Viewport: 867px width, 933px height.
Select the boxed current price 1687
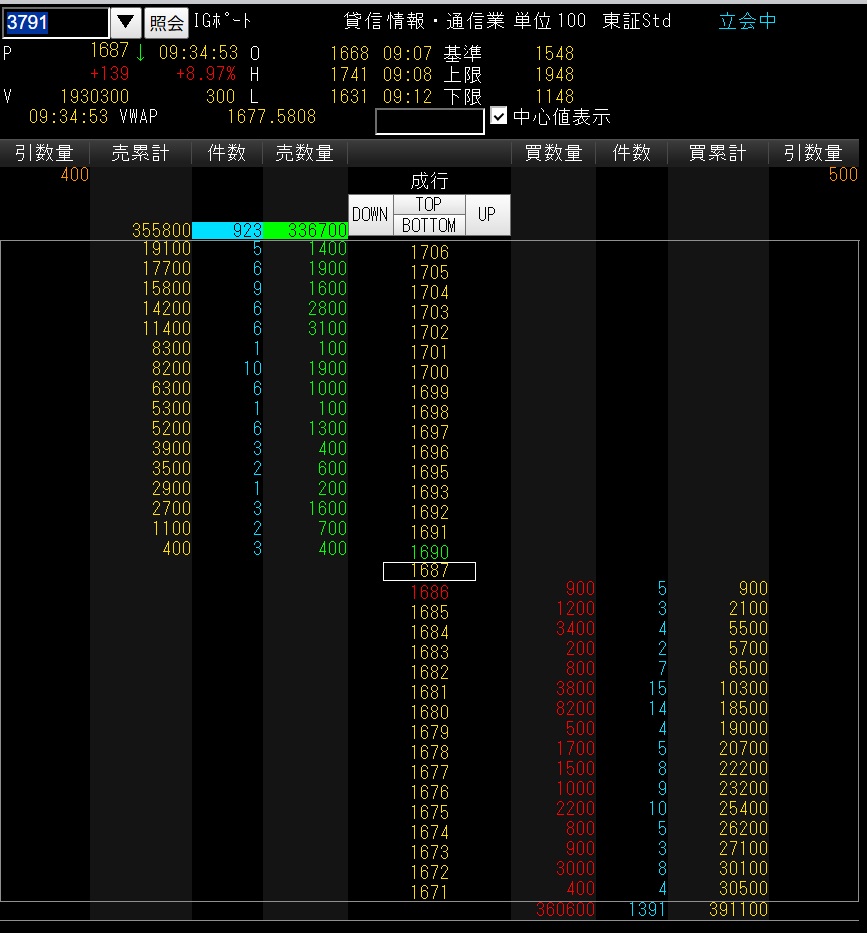point(429,571)
